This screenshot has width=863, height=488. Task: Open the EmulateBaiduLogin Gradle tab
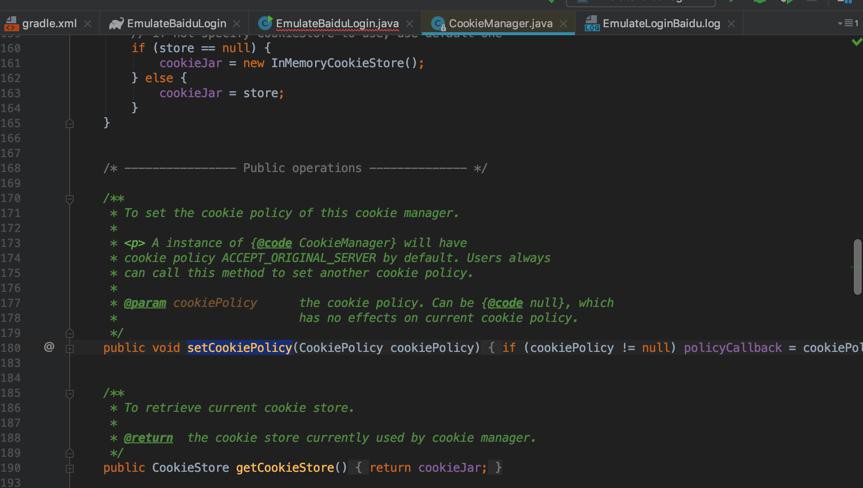176,24
